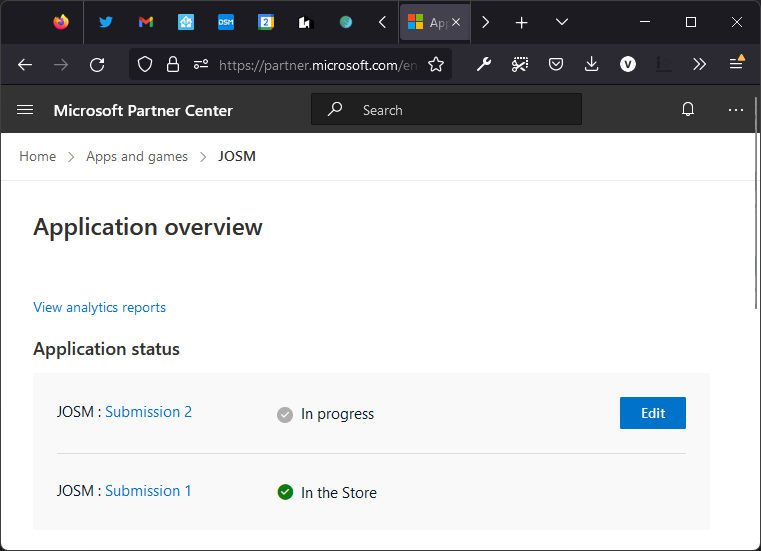Open the developer tools wrench icon
The height and width of the screenshot is (551, 761).
[x=484, y=64]
